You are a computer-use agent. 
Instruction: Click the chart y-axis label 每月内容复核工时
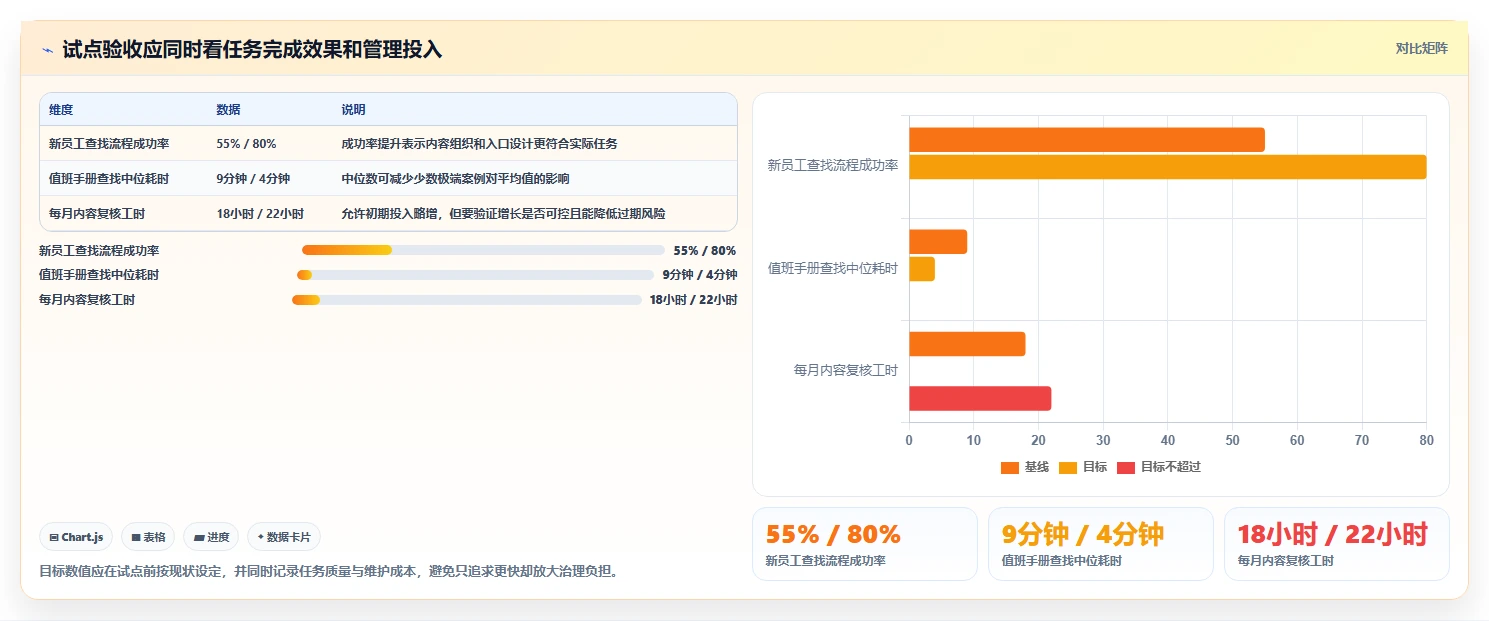click(x=845, y=370)
